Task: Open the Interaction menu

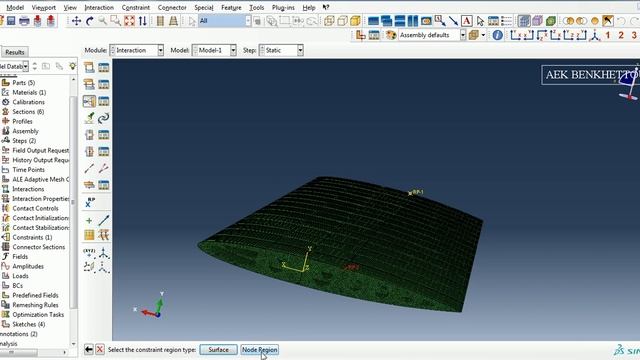Action: tap(99, 7)
